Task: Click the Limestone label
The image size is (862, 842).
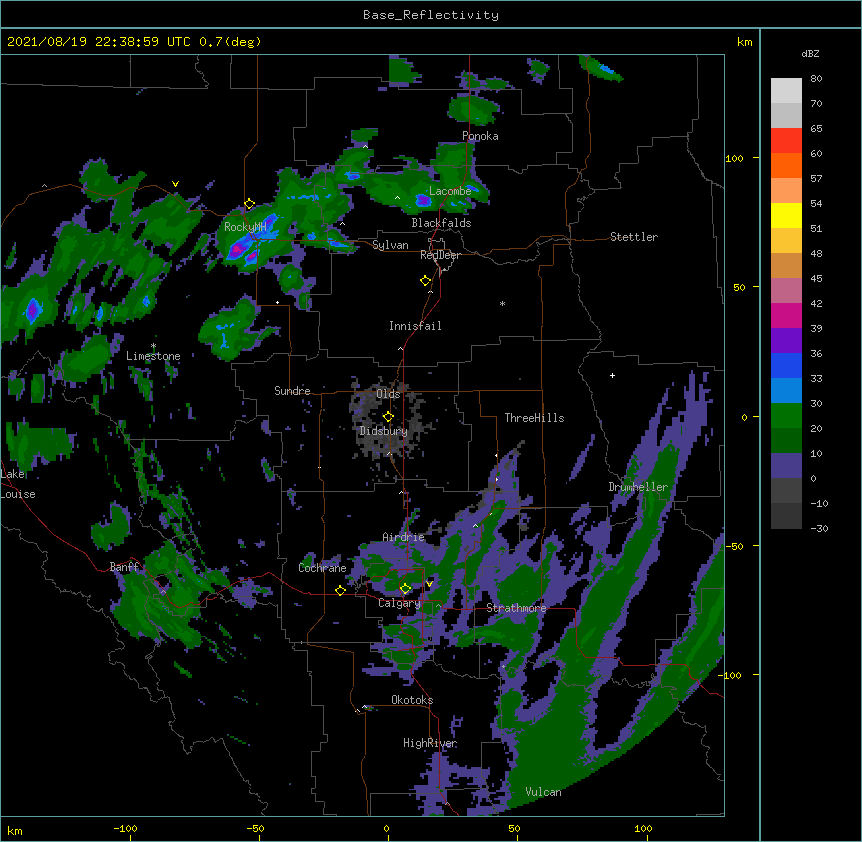Action: click(x=153, y=356)
